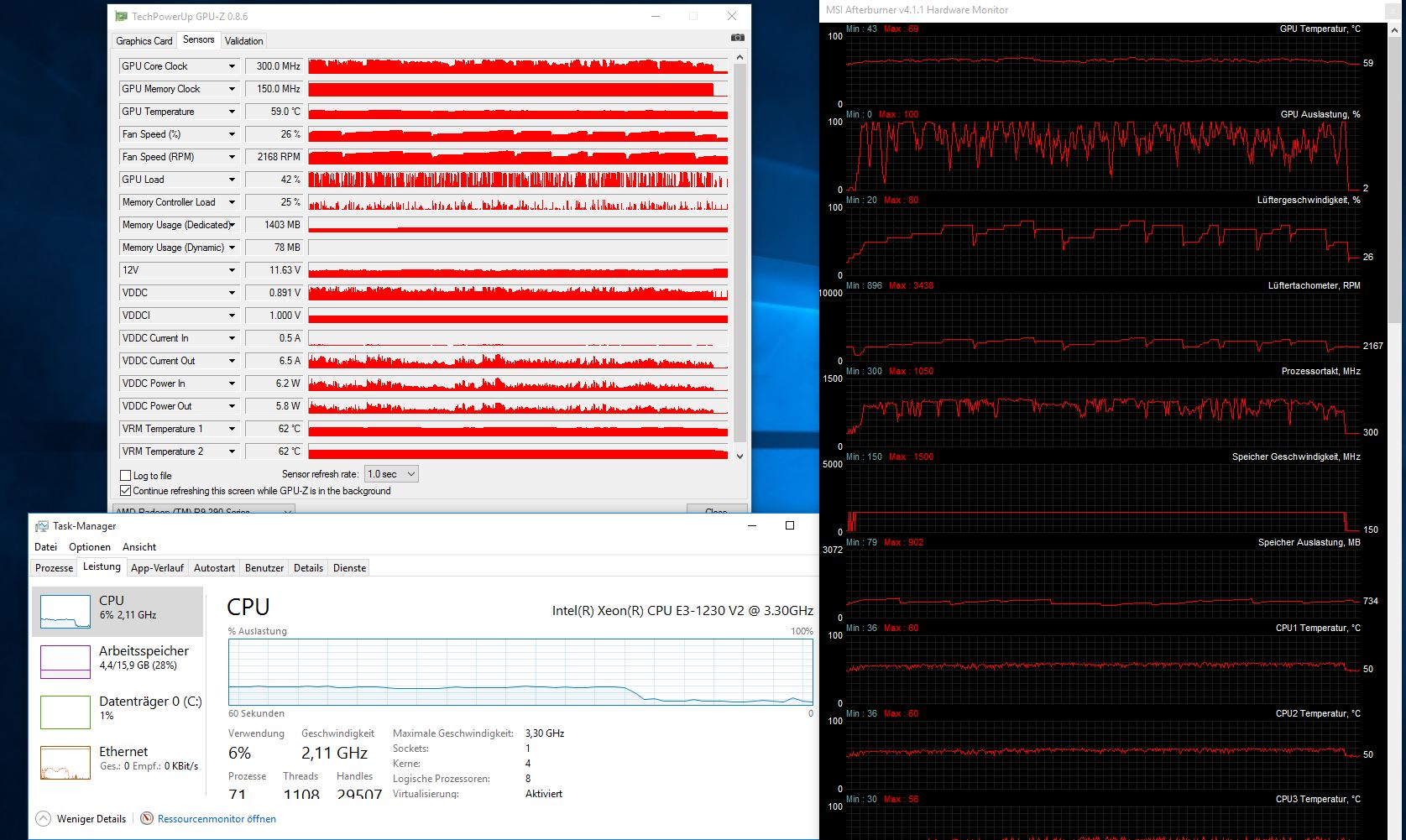Open the Memory Controller Load dropdown
The width and height of the screenshot is (1406, 840).
[232, 202]
